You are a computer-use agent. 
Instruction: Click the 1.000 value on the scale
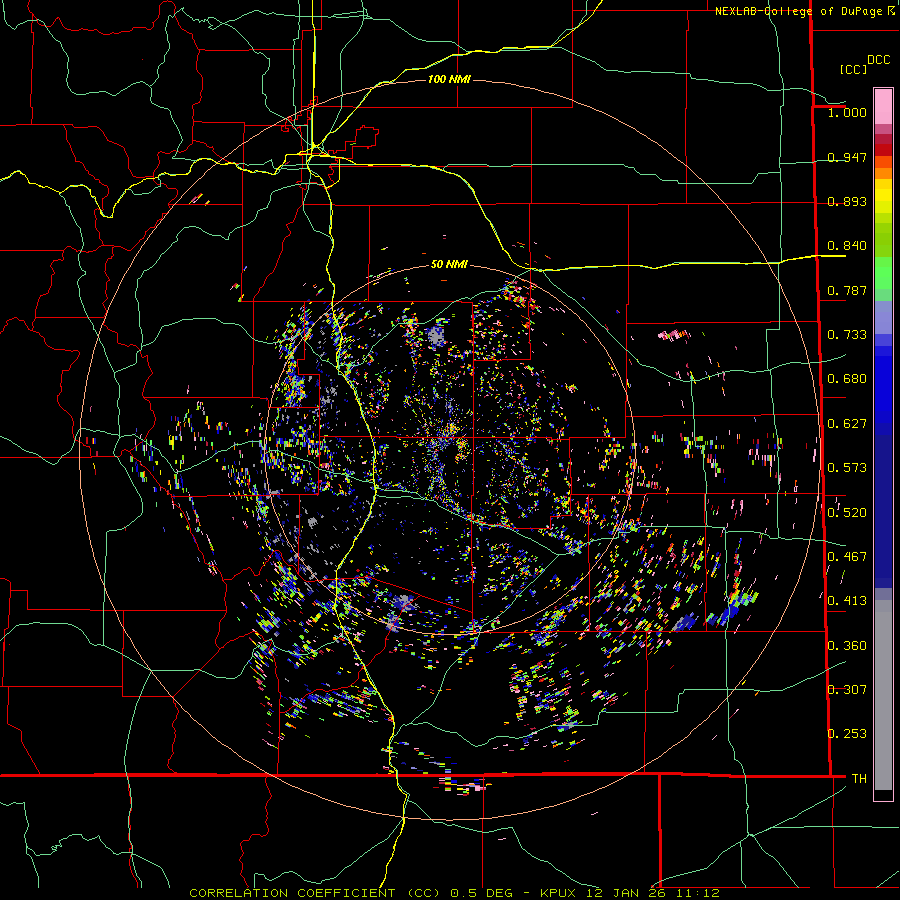[x=847, y=112]
